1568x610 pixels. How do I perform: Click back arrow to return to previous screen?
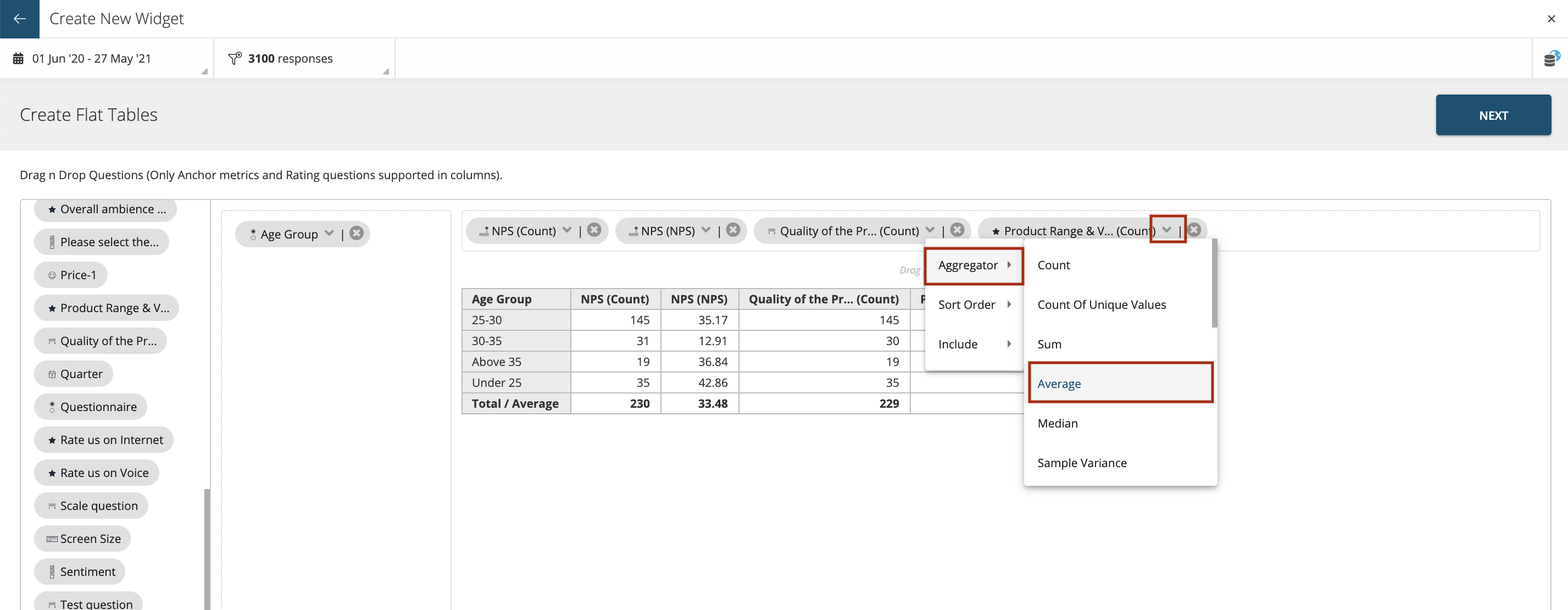[20, 18]
